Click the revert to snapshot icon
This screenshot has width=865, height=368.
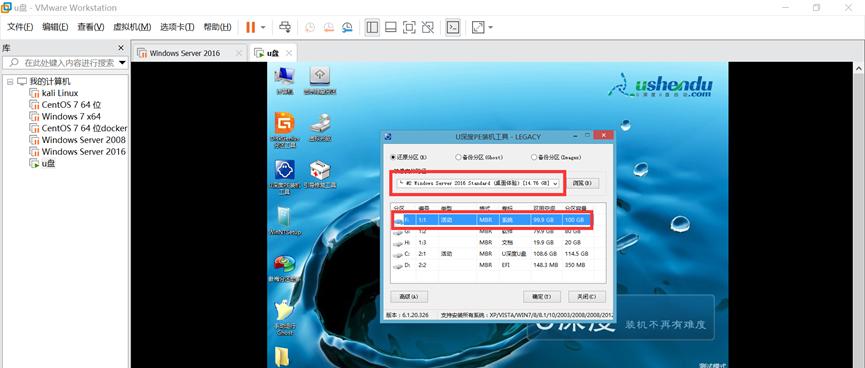coord(329,27)
